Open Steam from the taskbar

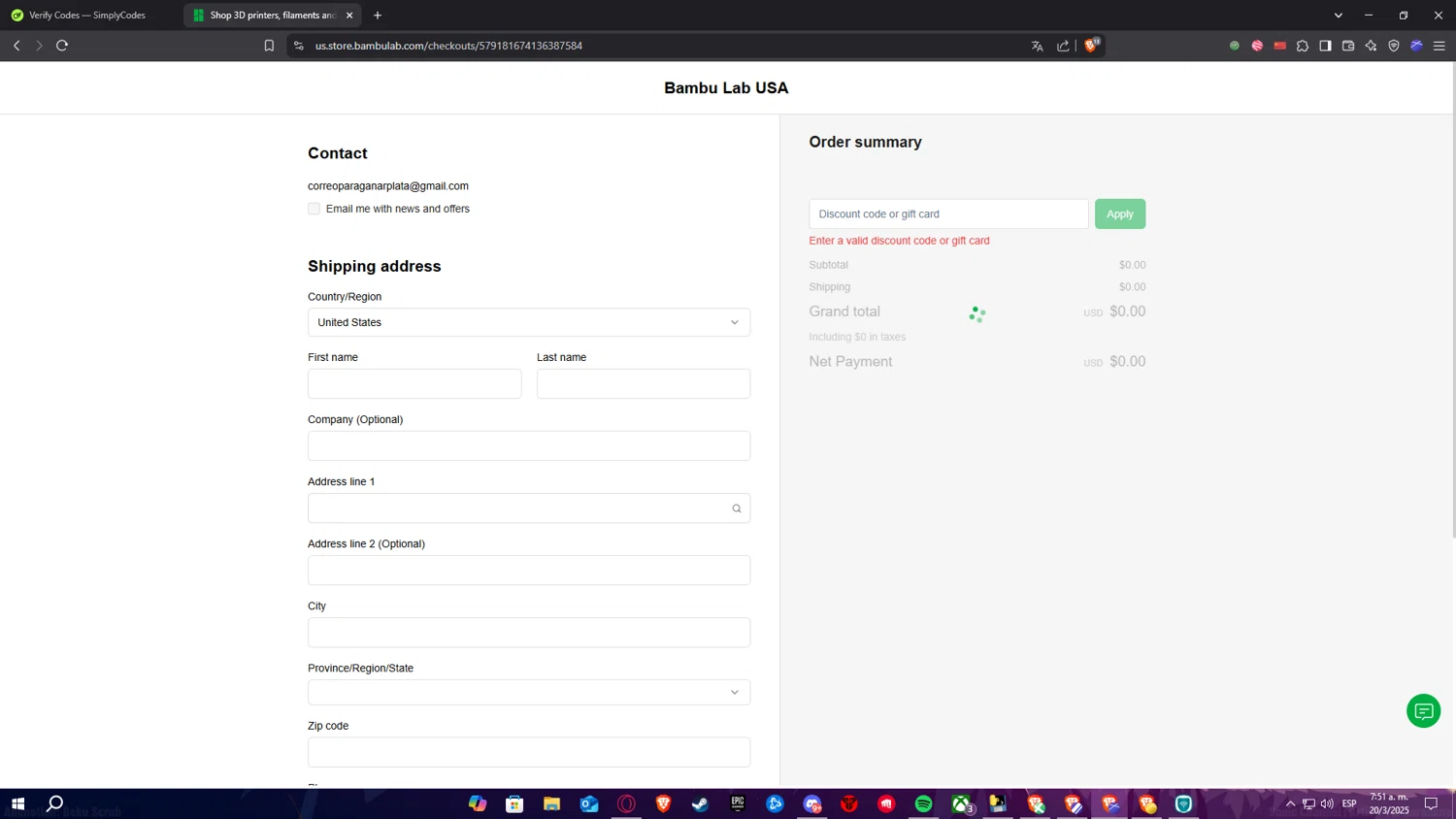(x=700, y=803)
